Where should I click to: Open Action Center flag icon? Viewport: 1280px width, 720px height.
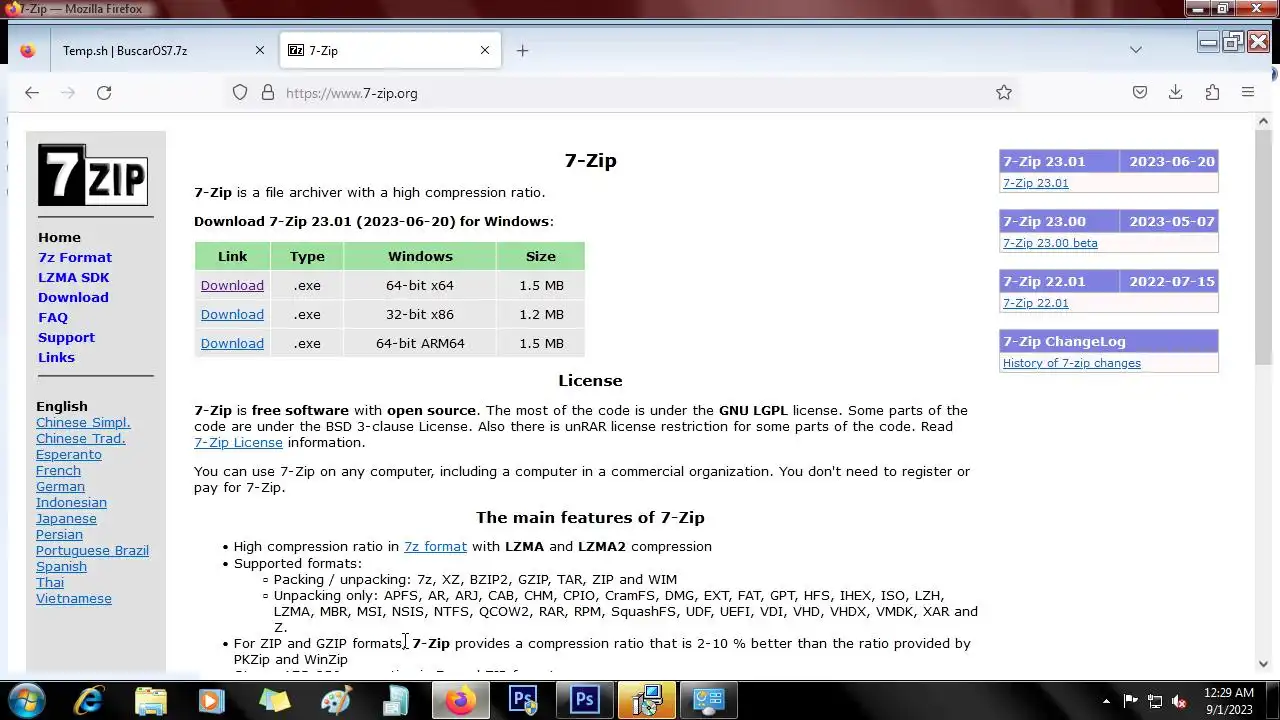[1130, 701]
